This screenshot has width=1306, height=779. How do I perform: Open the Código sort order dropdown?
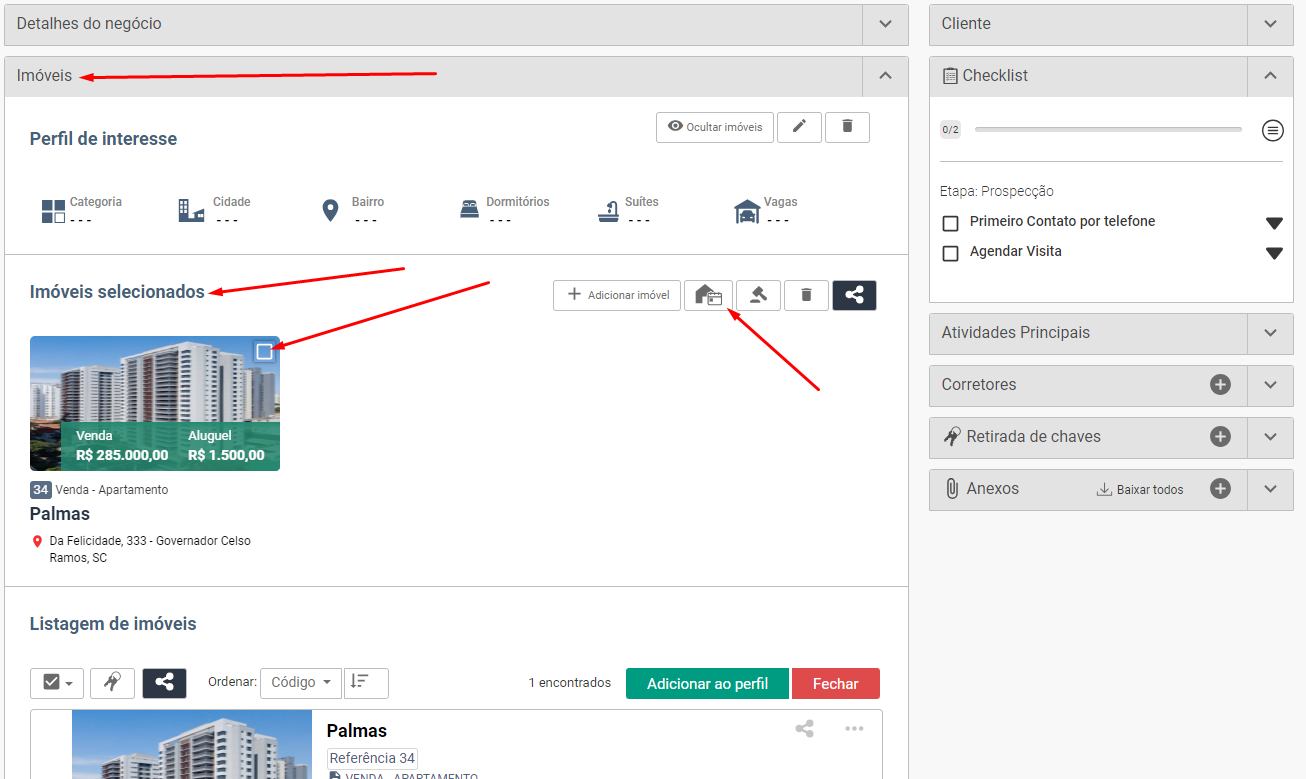(300, 683)
